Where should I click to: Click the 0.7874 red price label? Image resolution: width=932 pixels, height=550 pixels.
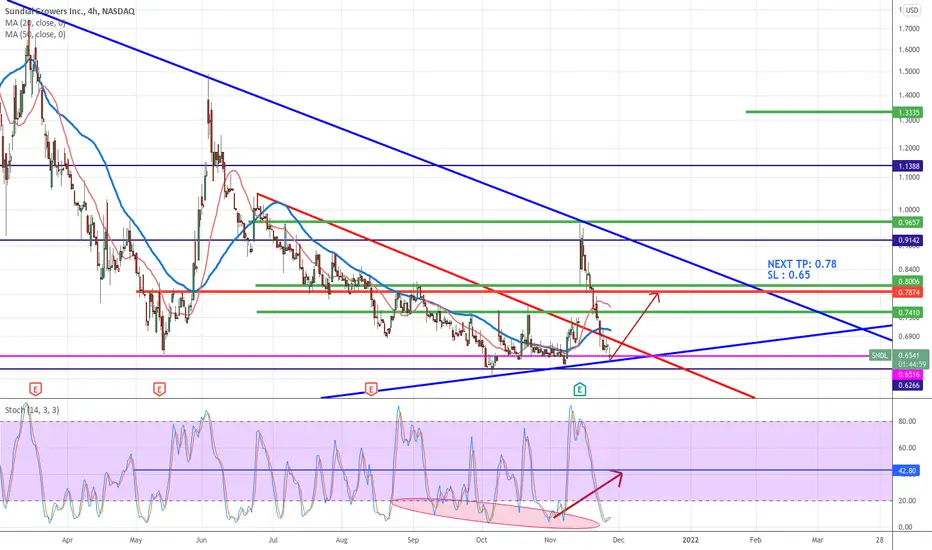[908, 293]
